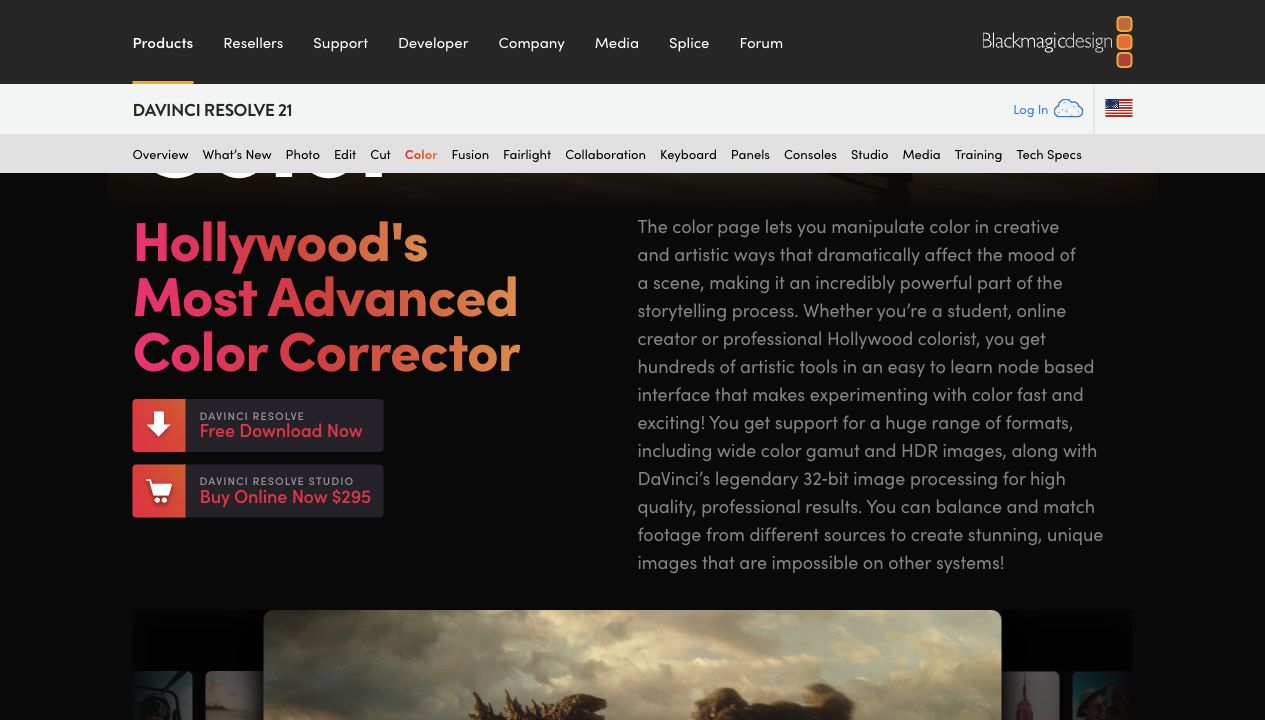This screenshot has height=720, width=1265.
Task: Open the Consoles tab
Action: [810, 154]
